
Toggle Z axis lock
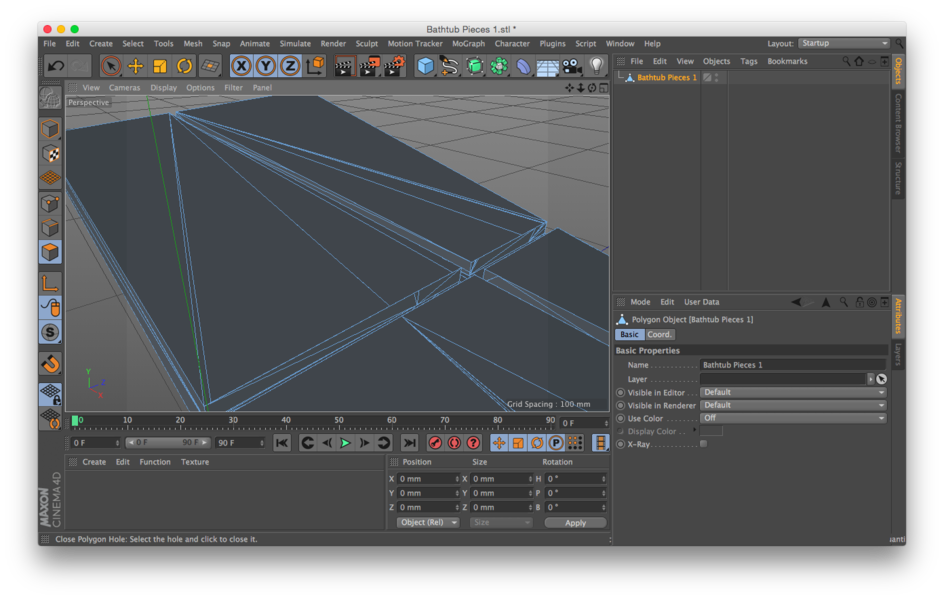pos(290,66)
